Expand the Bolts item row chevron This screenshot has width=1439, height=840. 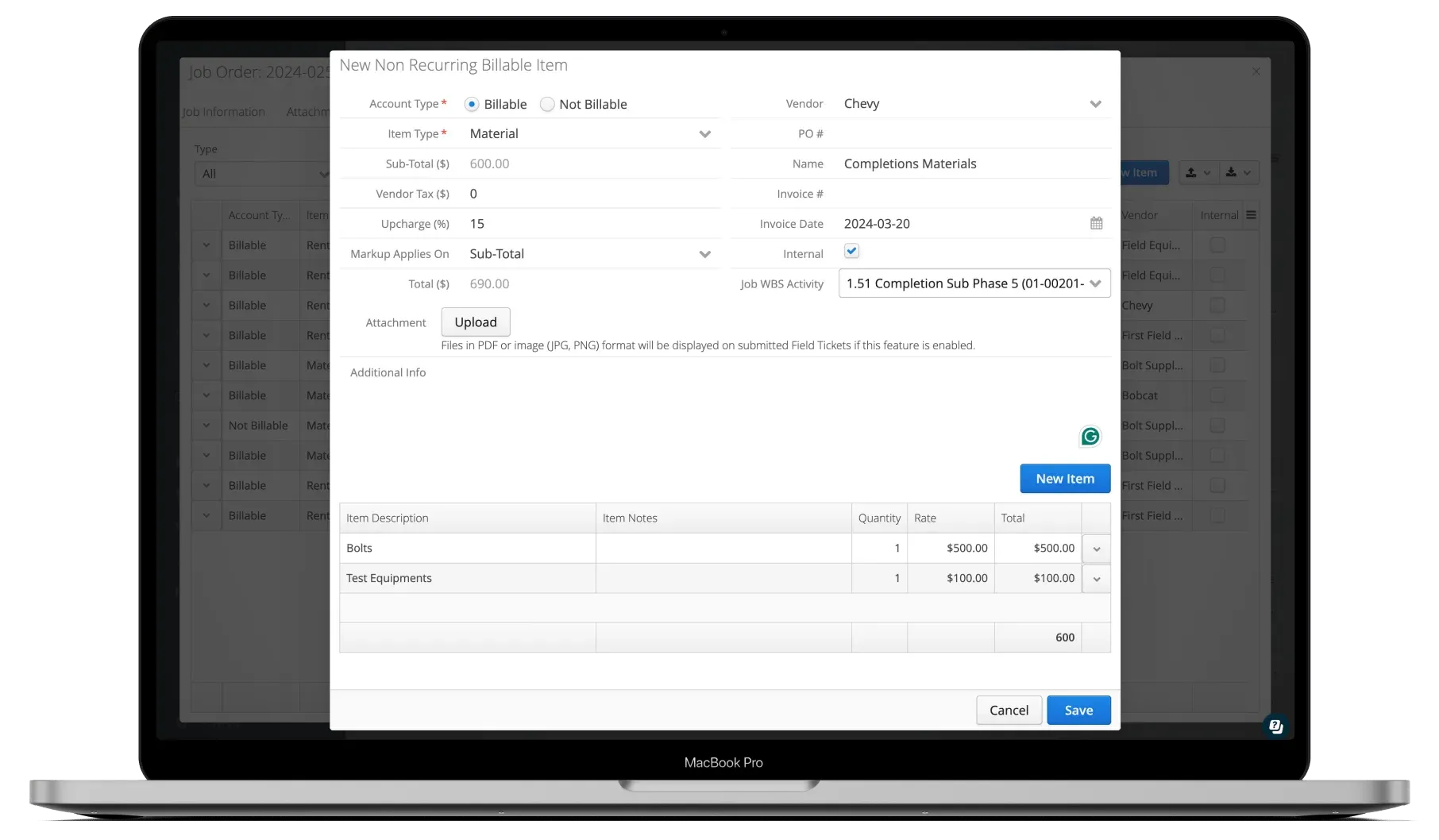coord(1096,548)
